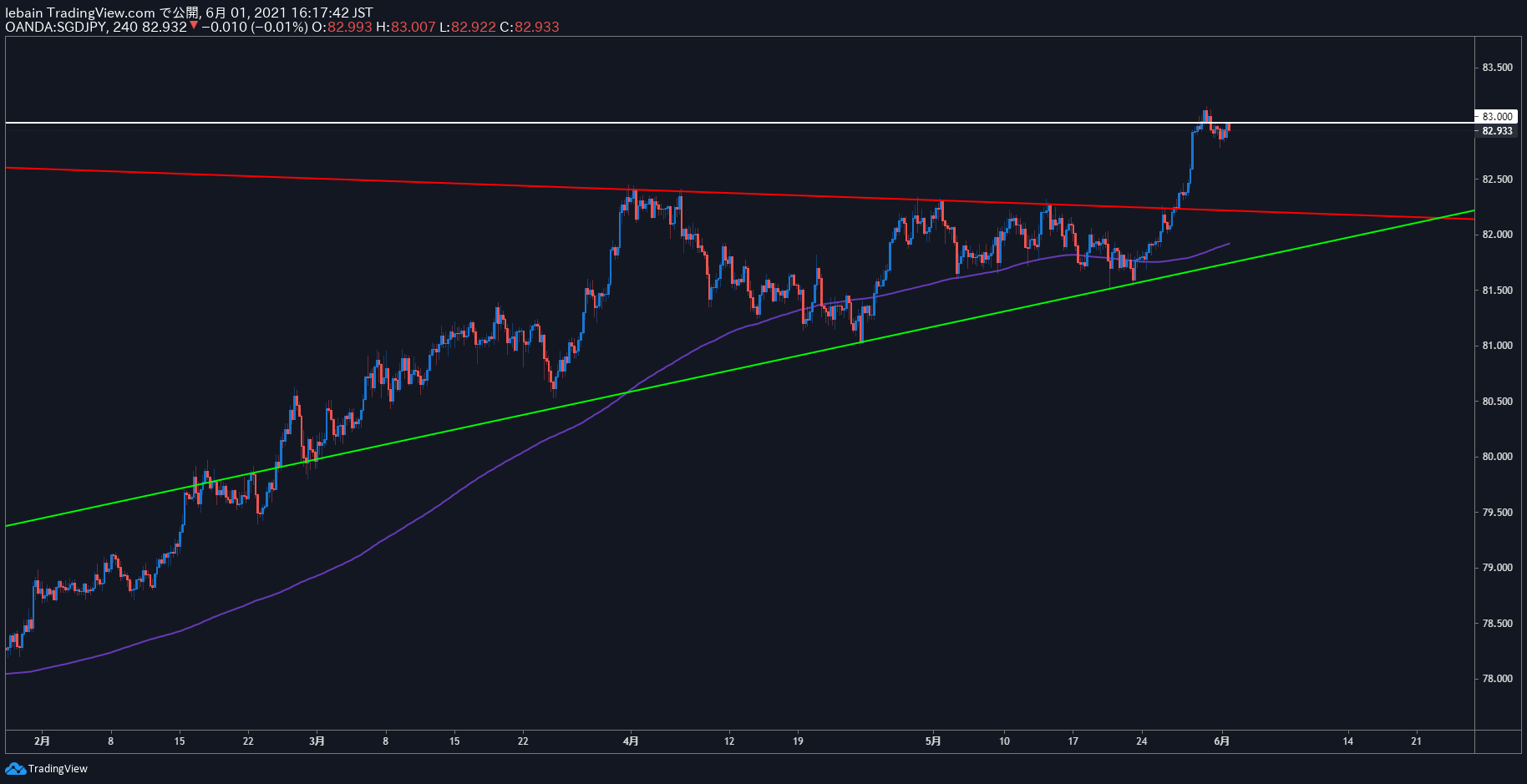This screenshot has width=1527, height=784.
Task: Click the white 83.000 price line label
Action: (1496, 117)
